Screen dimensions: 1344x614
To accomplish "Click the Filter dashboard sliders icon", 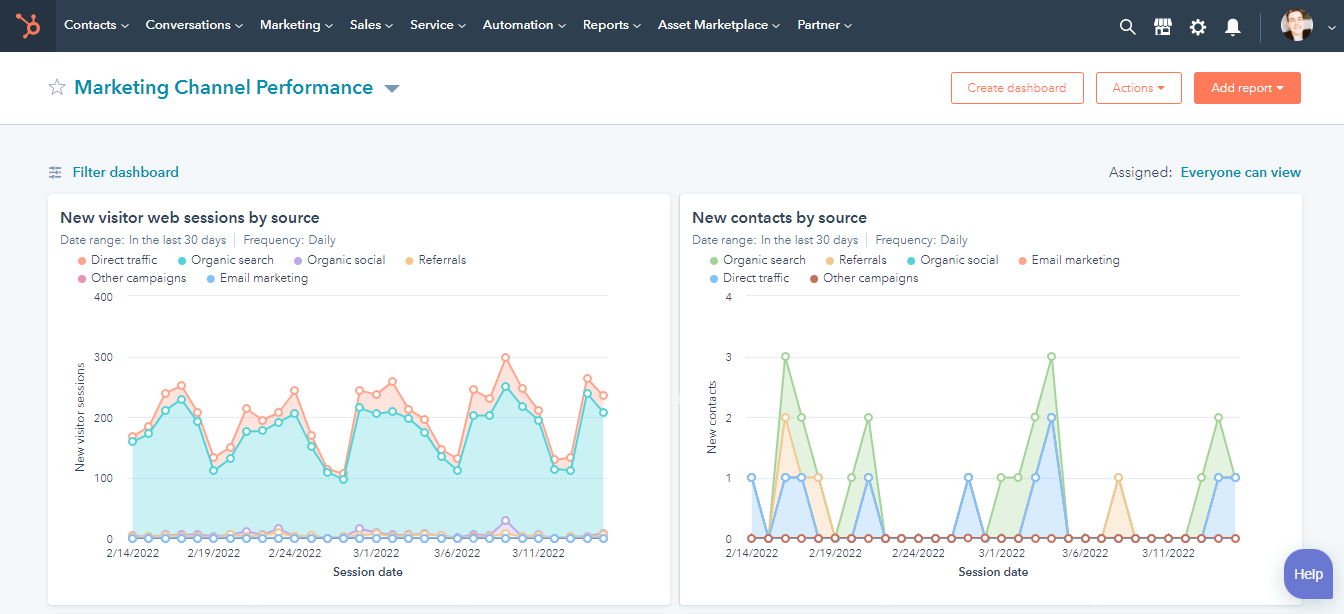I will (55, 172).
